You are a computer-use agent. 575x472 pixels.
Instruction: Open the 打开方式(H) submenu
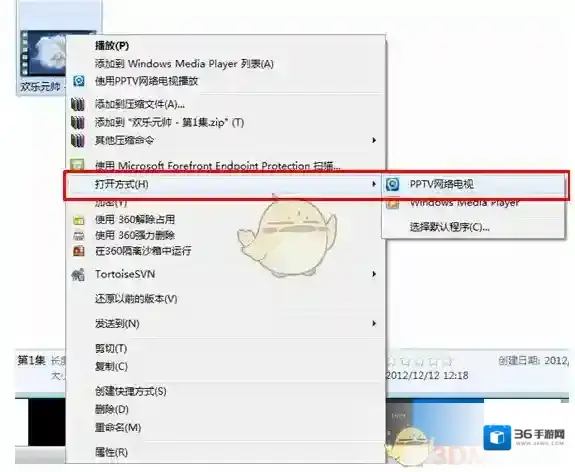[x=121, y=184]
